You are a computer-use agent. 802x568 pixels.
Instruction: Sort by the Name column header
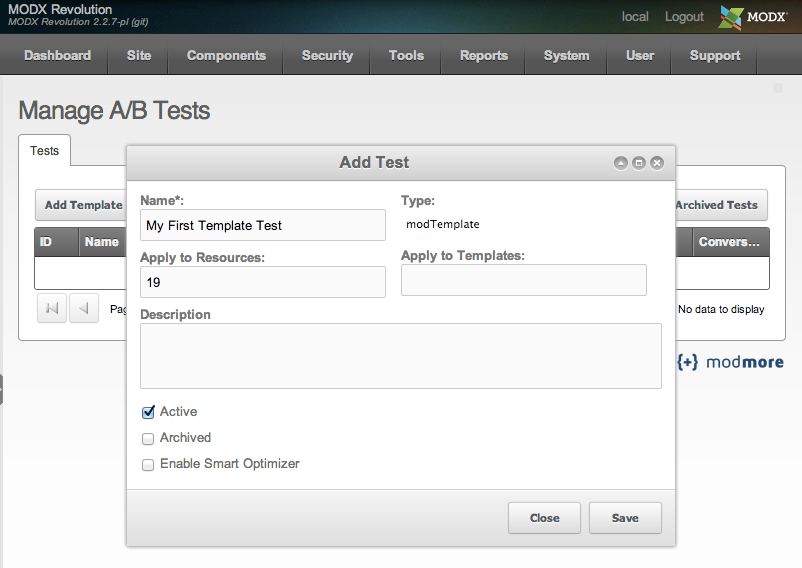point(102,242)
